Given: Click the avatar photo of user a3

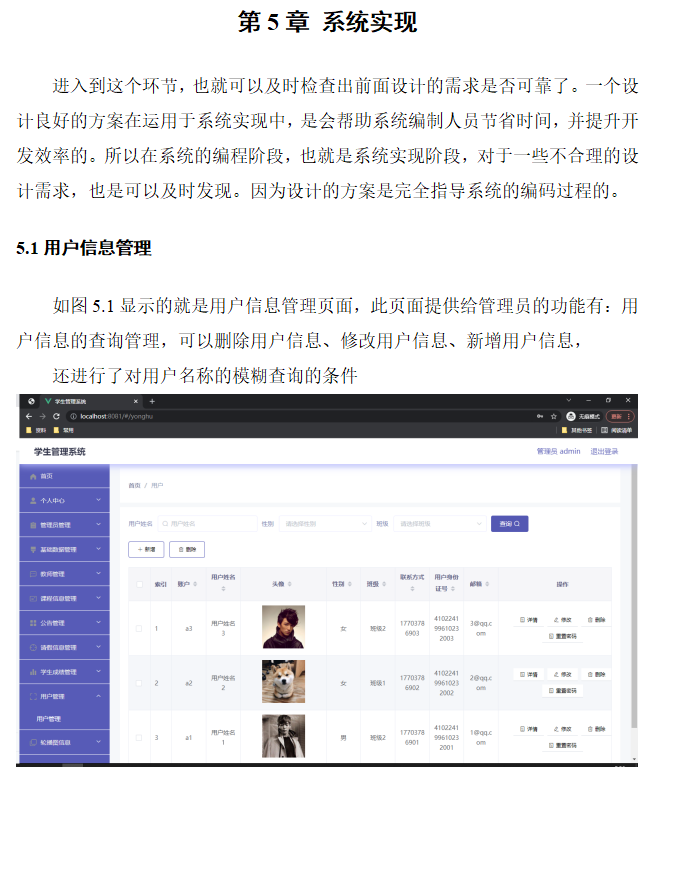Looking at the screenshot, I should pyautogui.click(x=283, y=627).
